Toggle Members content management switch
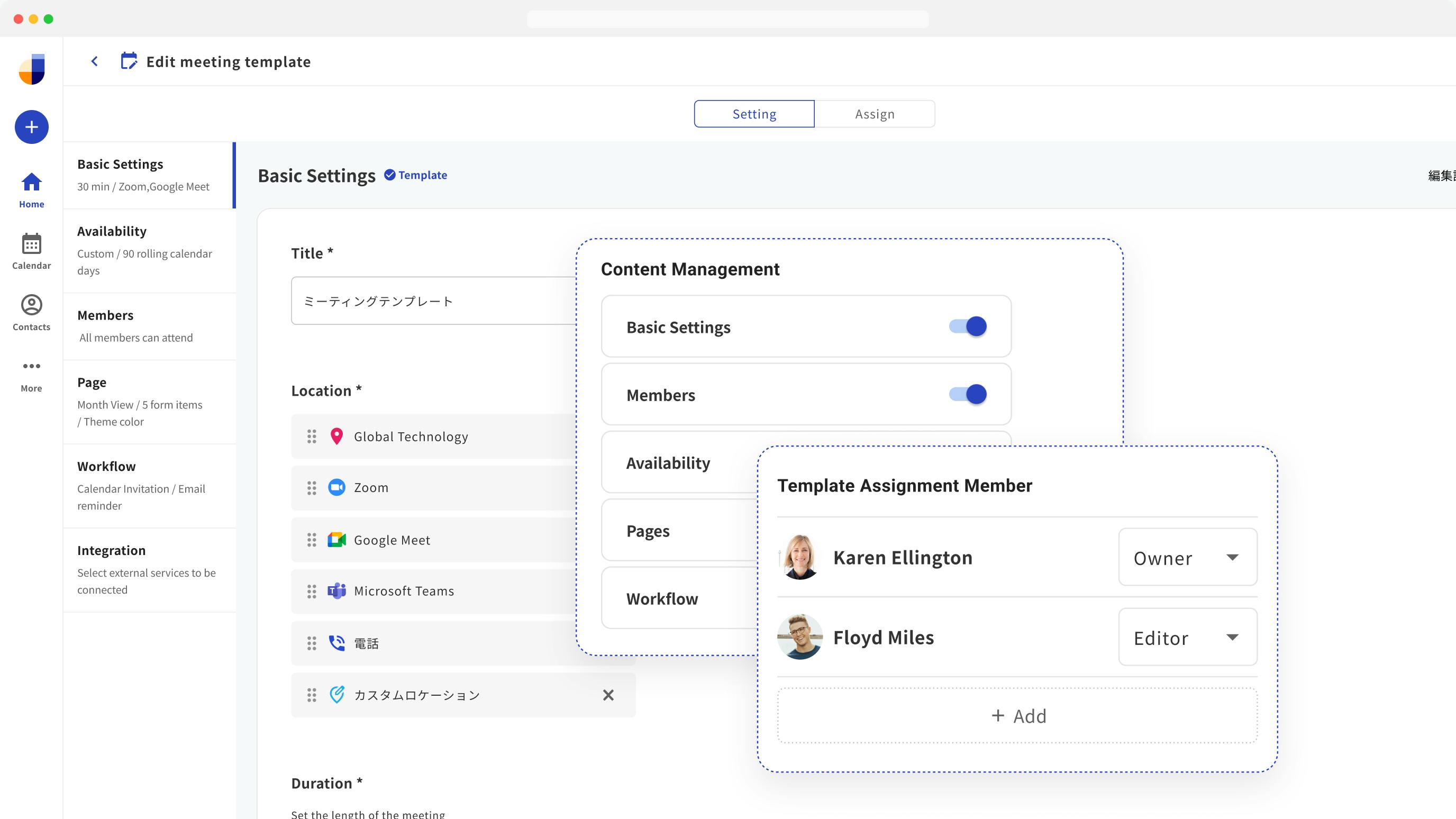This screenshot has width=1456, height=819. [968, 394]
